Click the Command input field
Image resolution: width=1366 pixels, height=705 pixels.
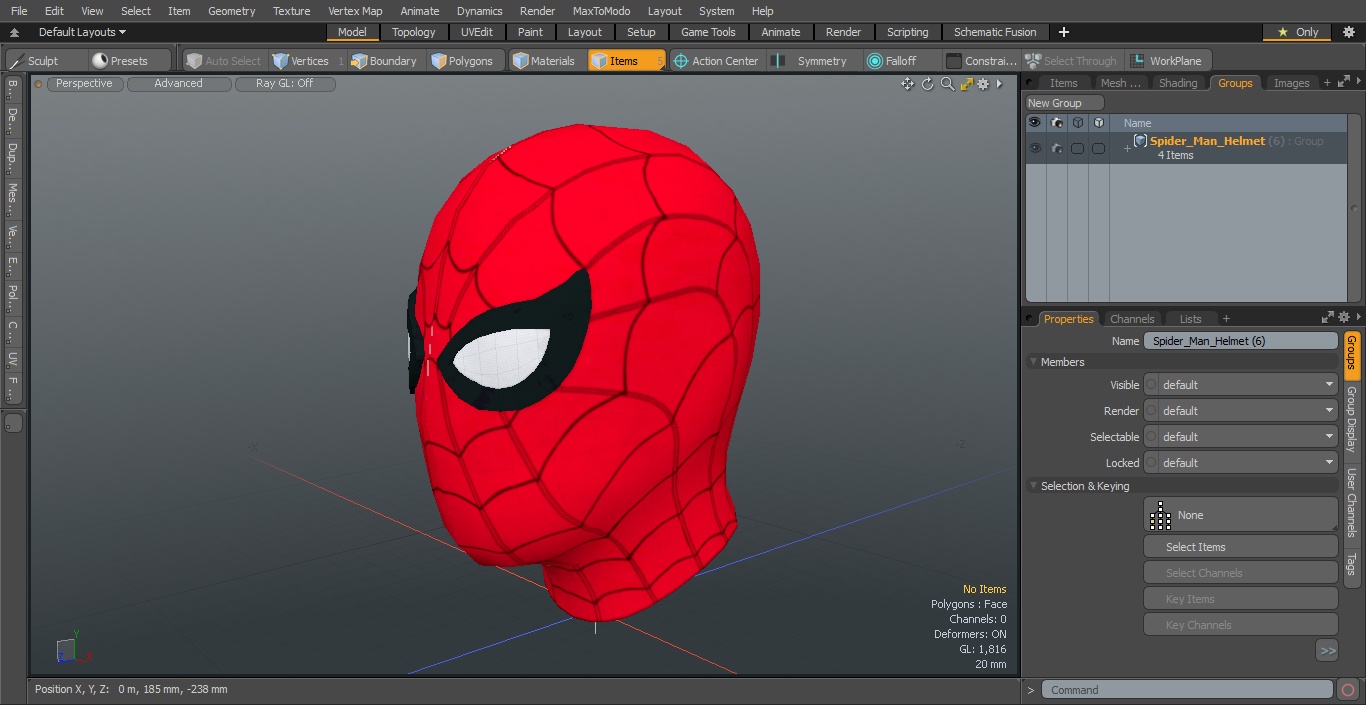pyautogui.click(x=1186, y=690)
